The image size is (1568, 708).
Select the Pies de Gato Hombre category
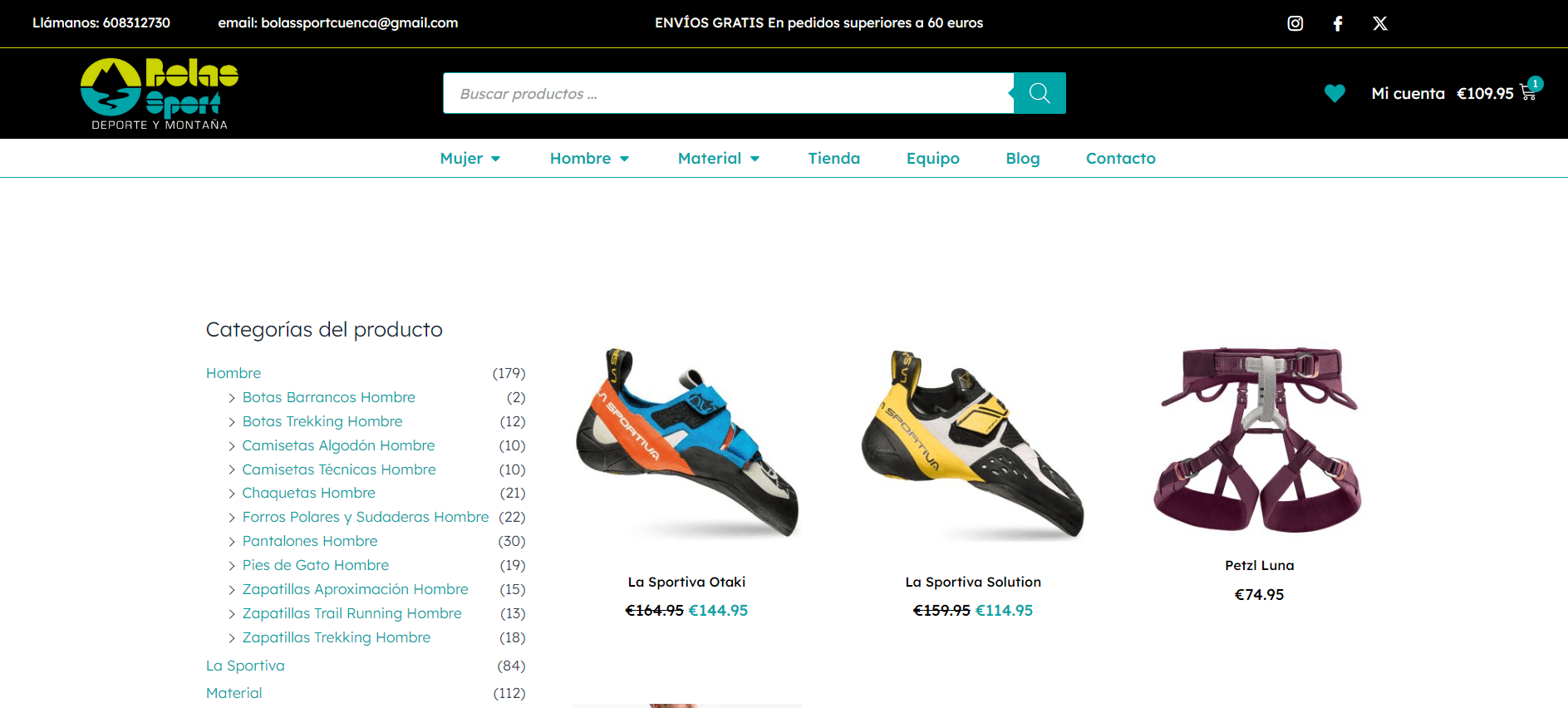(316, 565)
